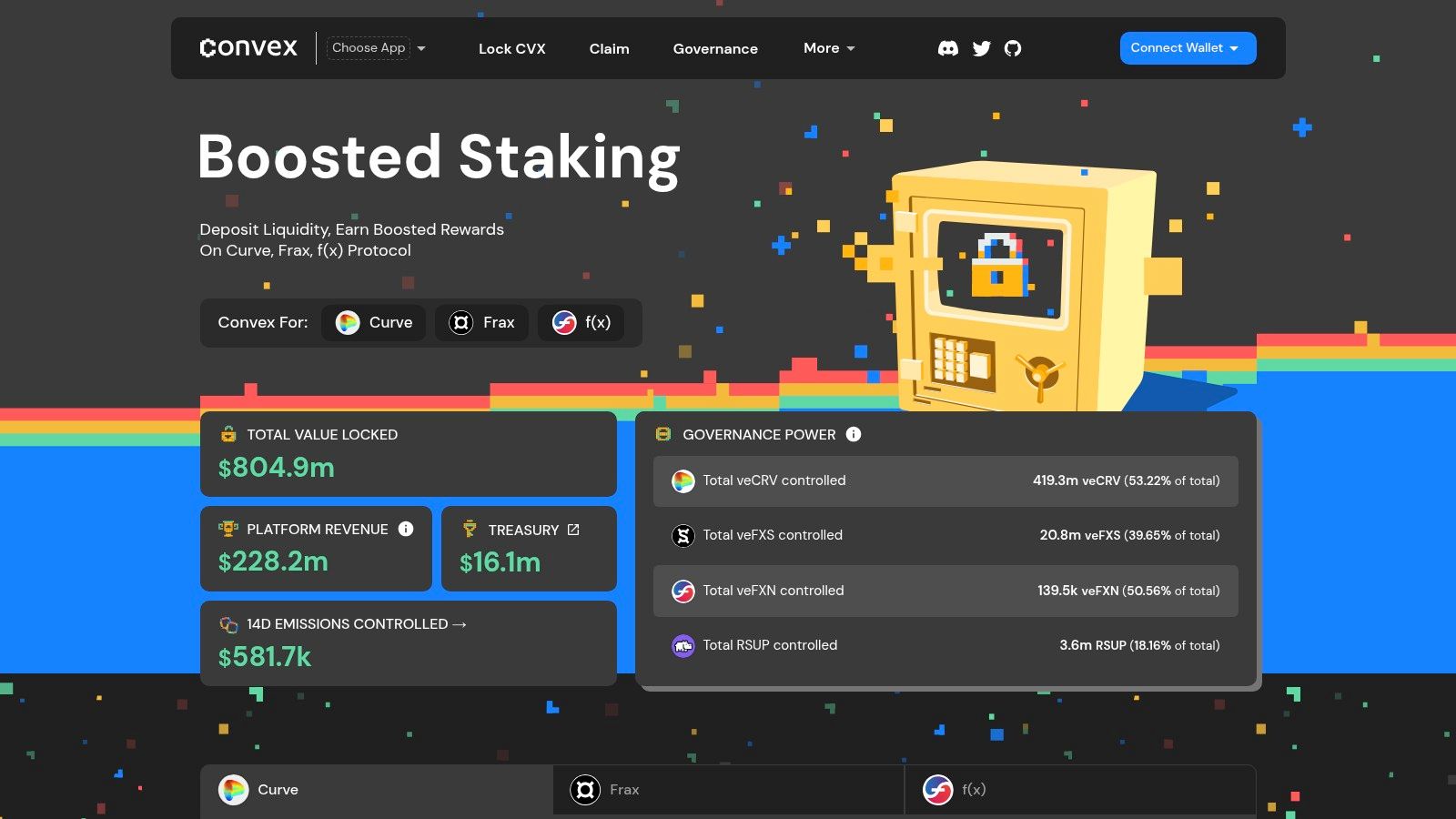Click the Total veFXS controlled row
The image size is (1456, 819).
click(945, 536)
